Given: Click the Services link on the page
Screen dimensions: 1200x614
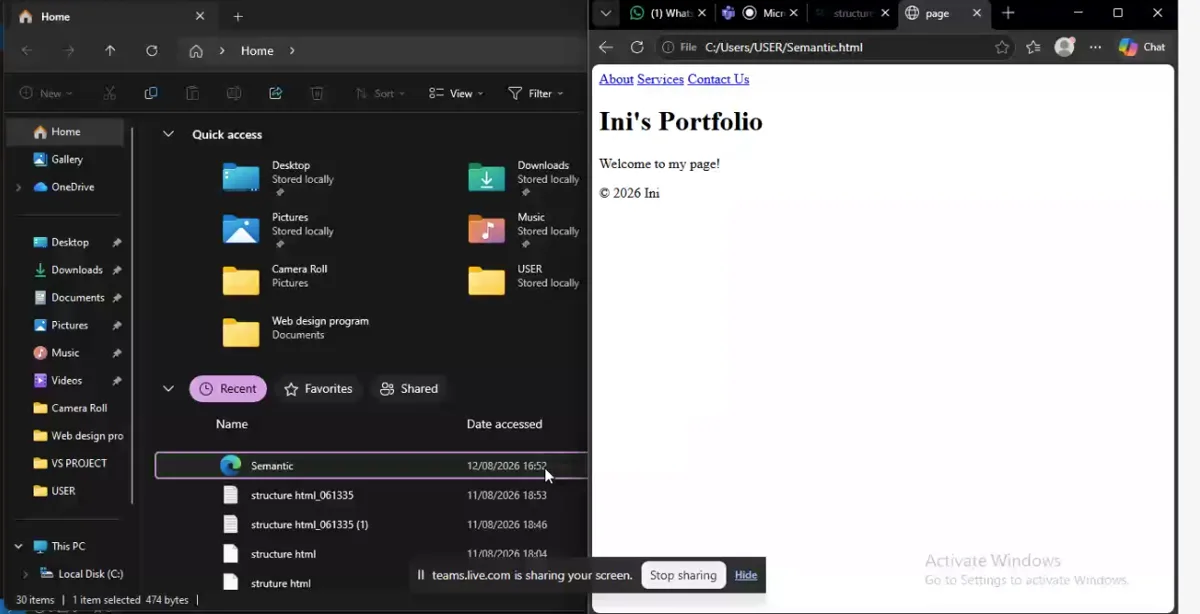Looking at the screenshot, I should [660, 79].
